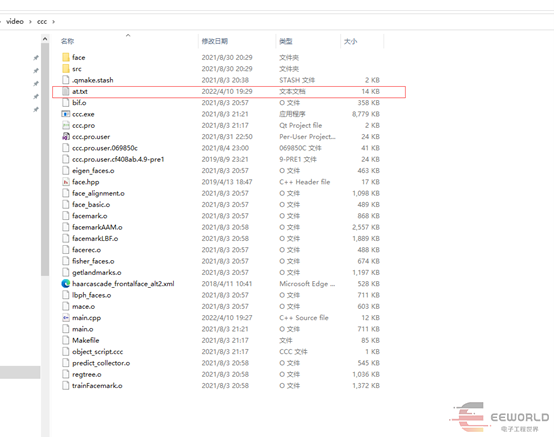554x437 pixels.
Task: Click the first quick-access pin icon
Action: 36,58
